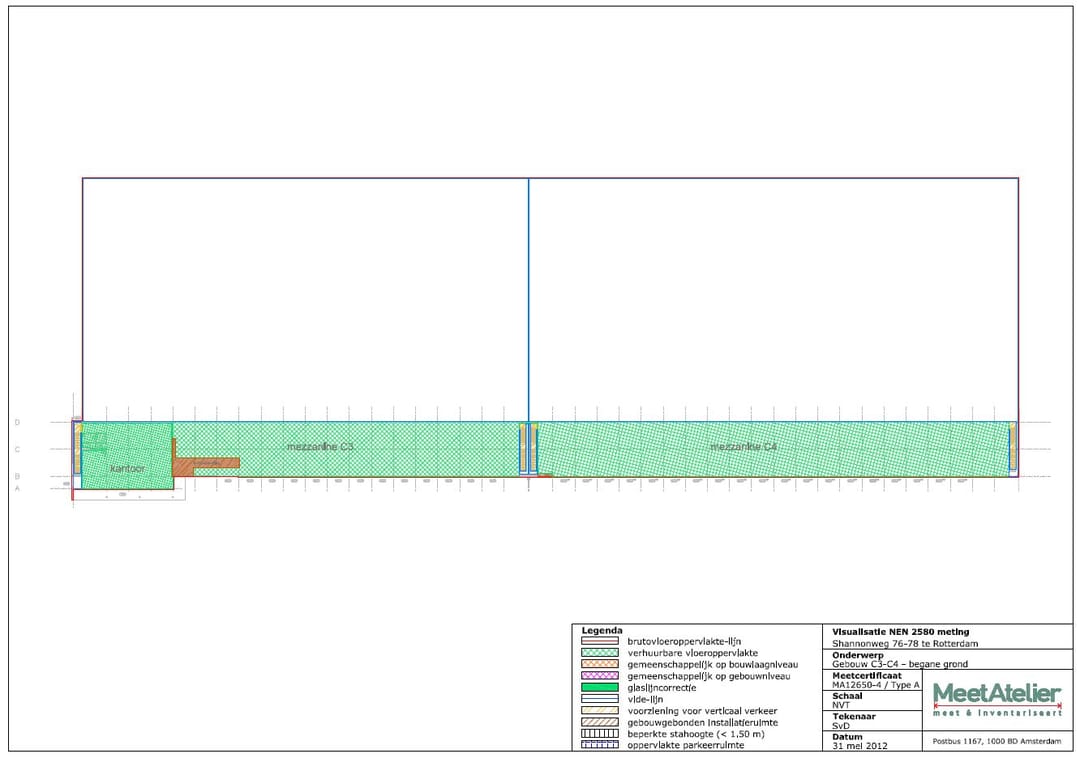Select the green verhuurbare vloeroppervlakte legend swatch
The image size is (1080, 758).
(x=599, y=652)
